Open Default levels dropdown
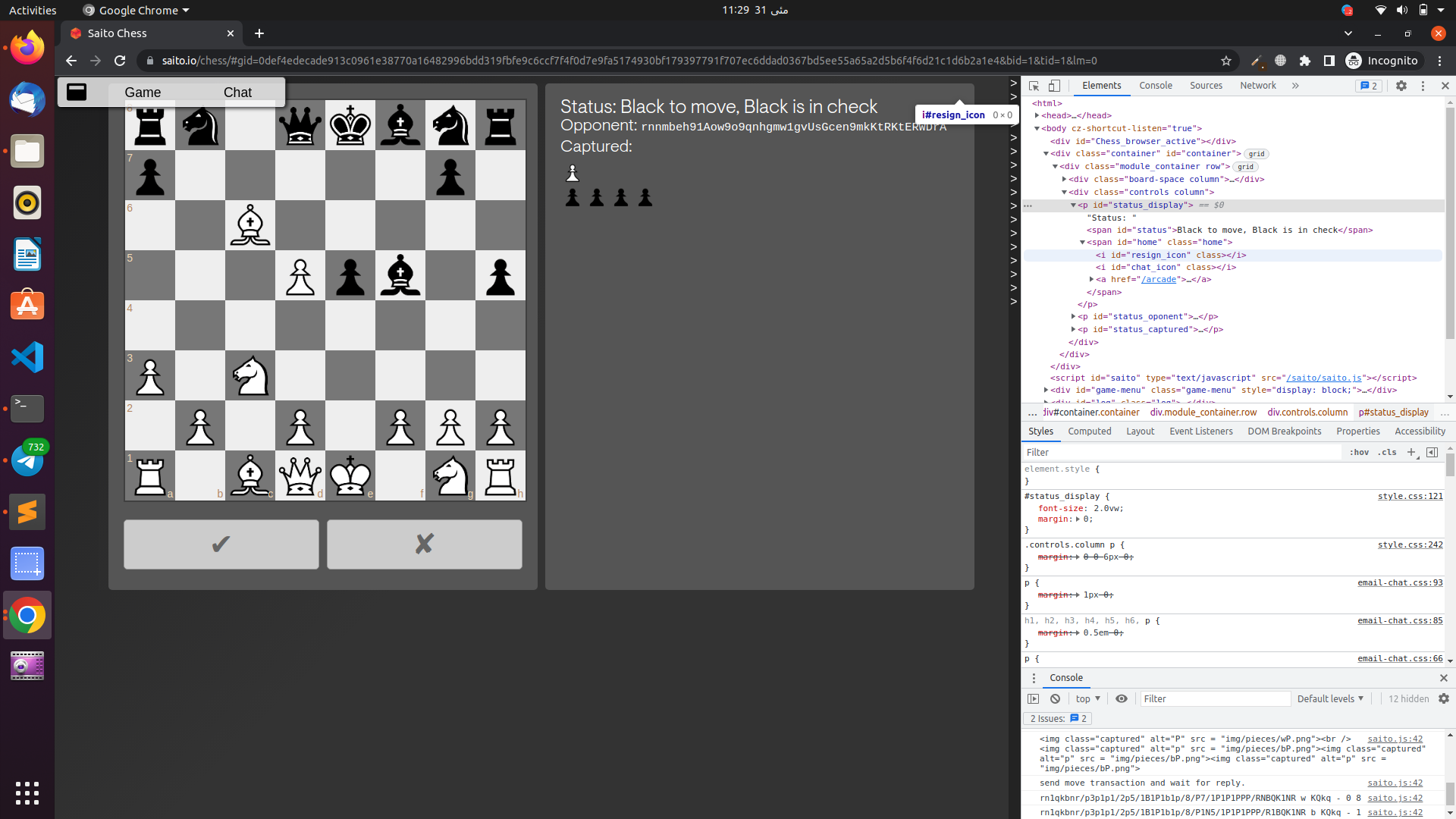 tap(1330, 698)
